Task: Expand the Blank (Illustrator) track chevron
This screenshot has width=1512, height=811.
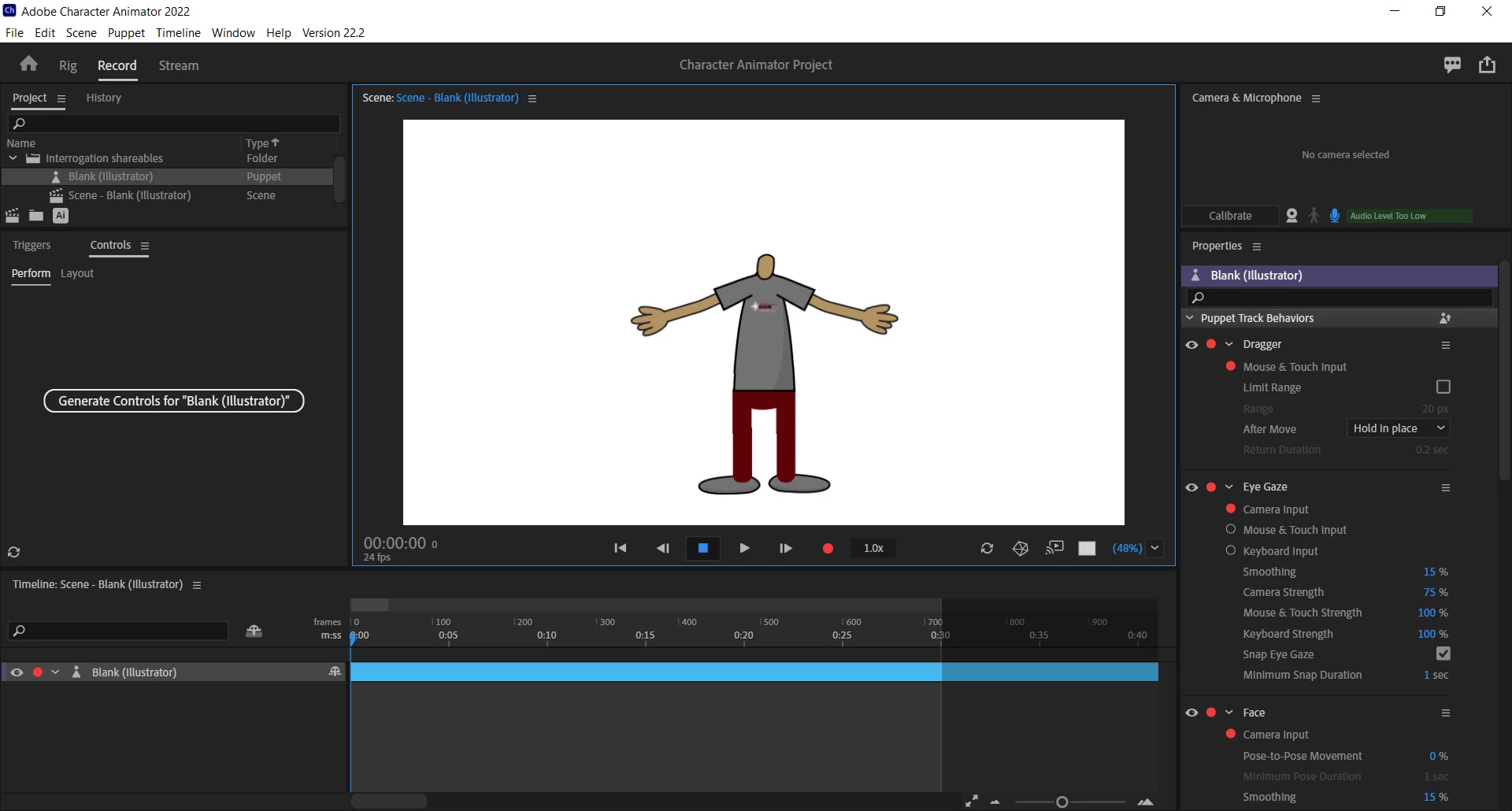Action: tap(55, 672)
